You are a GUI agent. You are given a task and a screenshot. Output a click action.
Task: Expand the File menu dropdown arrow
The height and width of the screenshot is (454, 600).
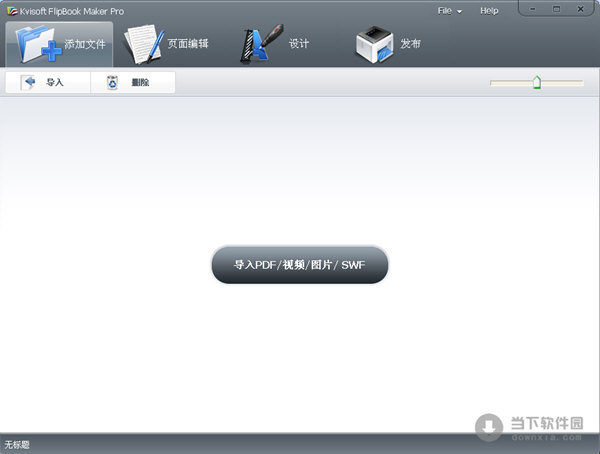coord(459,11)
